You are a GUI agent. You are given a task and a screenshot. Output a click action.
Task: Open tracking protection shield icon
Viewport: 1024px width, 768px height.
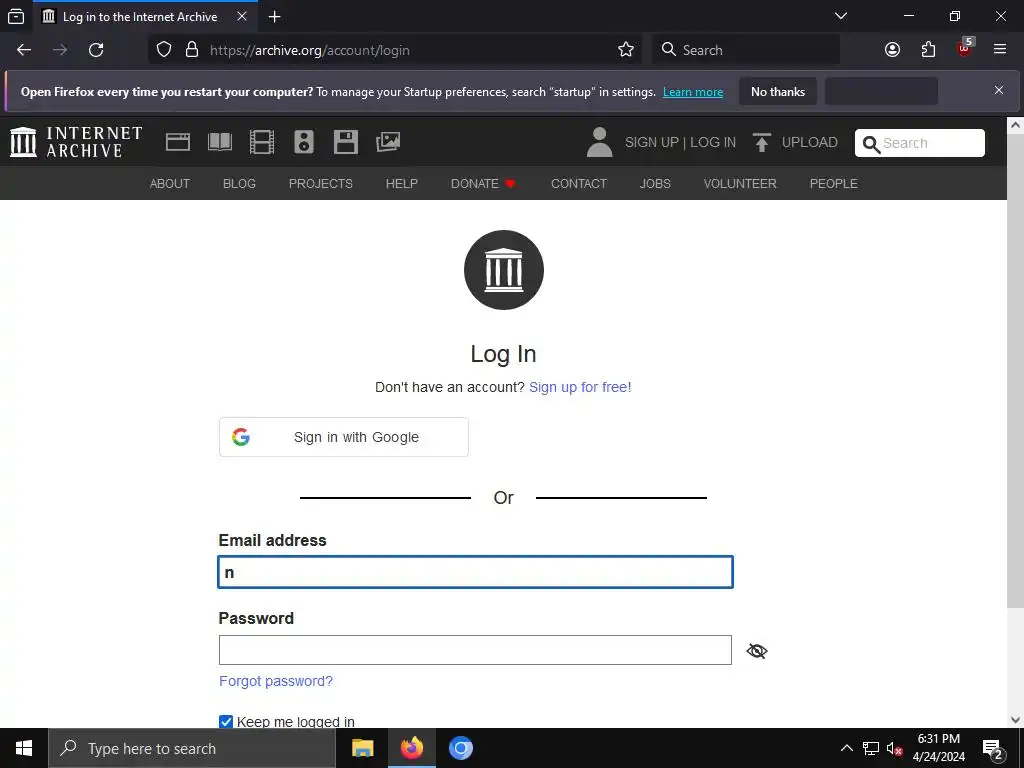(164, 50)
